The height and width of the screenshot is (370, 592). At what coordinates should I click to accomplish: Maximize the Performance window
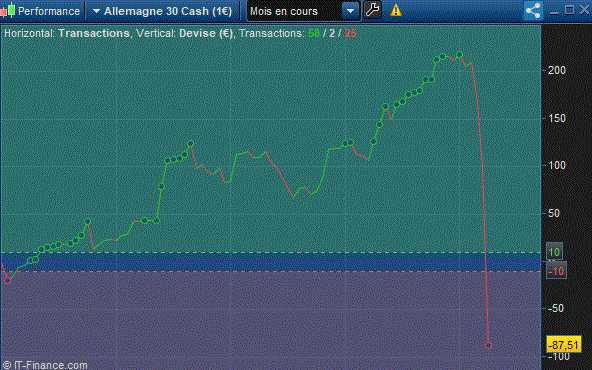click(x=569, y=10)
